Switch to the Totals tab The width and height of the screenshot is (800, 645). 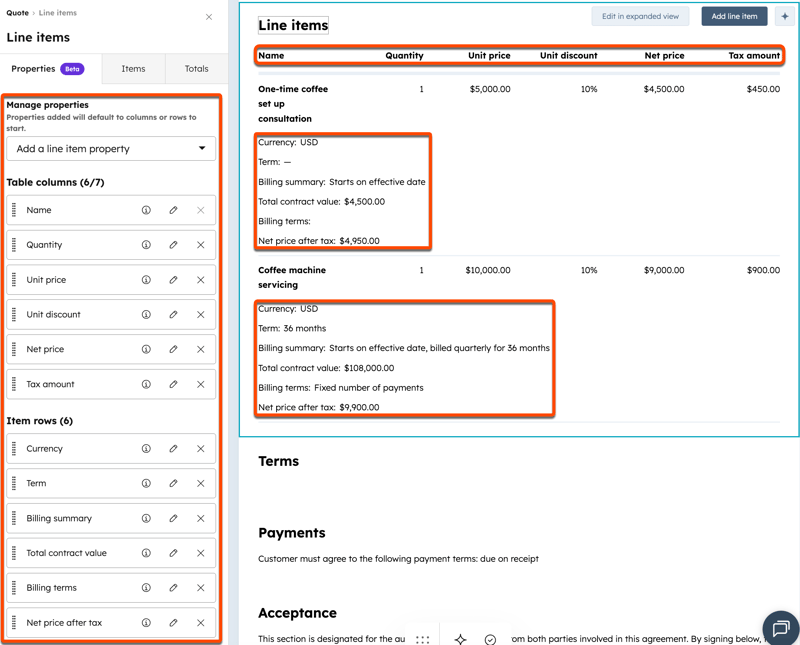tap(196, 69)
